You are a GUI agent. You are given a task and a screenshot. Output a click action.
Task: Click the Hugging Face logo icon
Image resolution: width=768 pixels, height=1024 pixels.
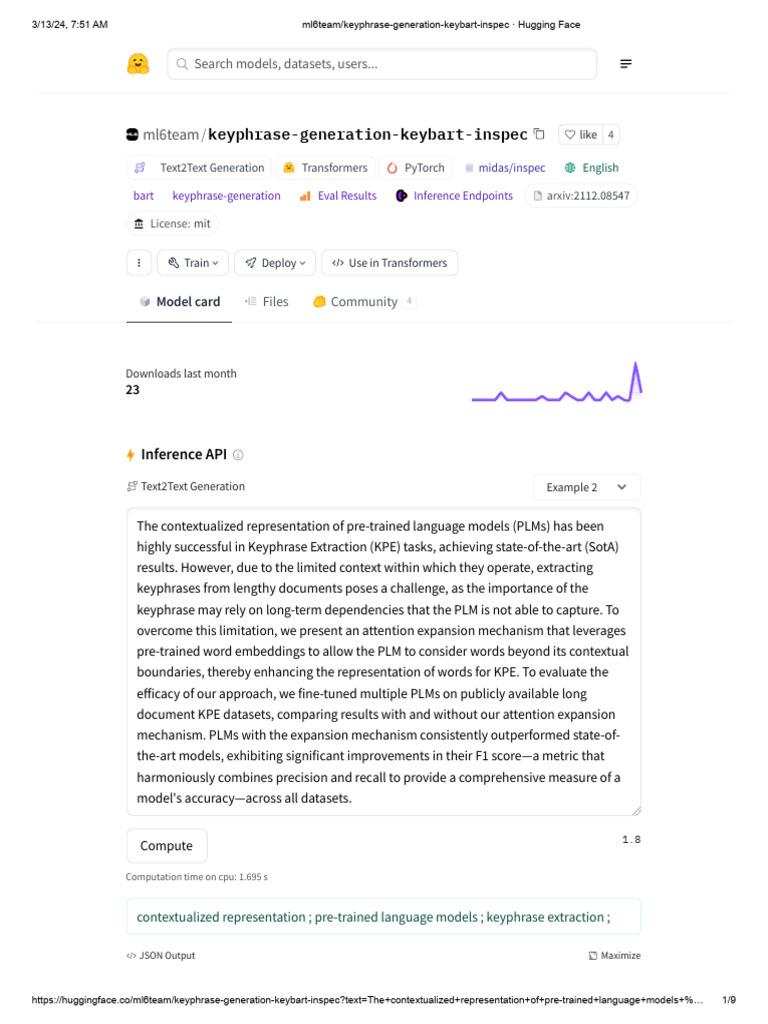tap(138, 64)
